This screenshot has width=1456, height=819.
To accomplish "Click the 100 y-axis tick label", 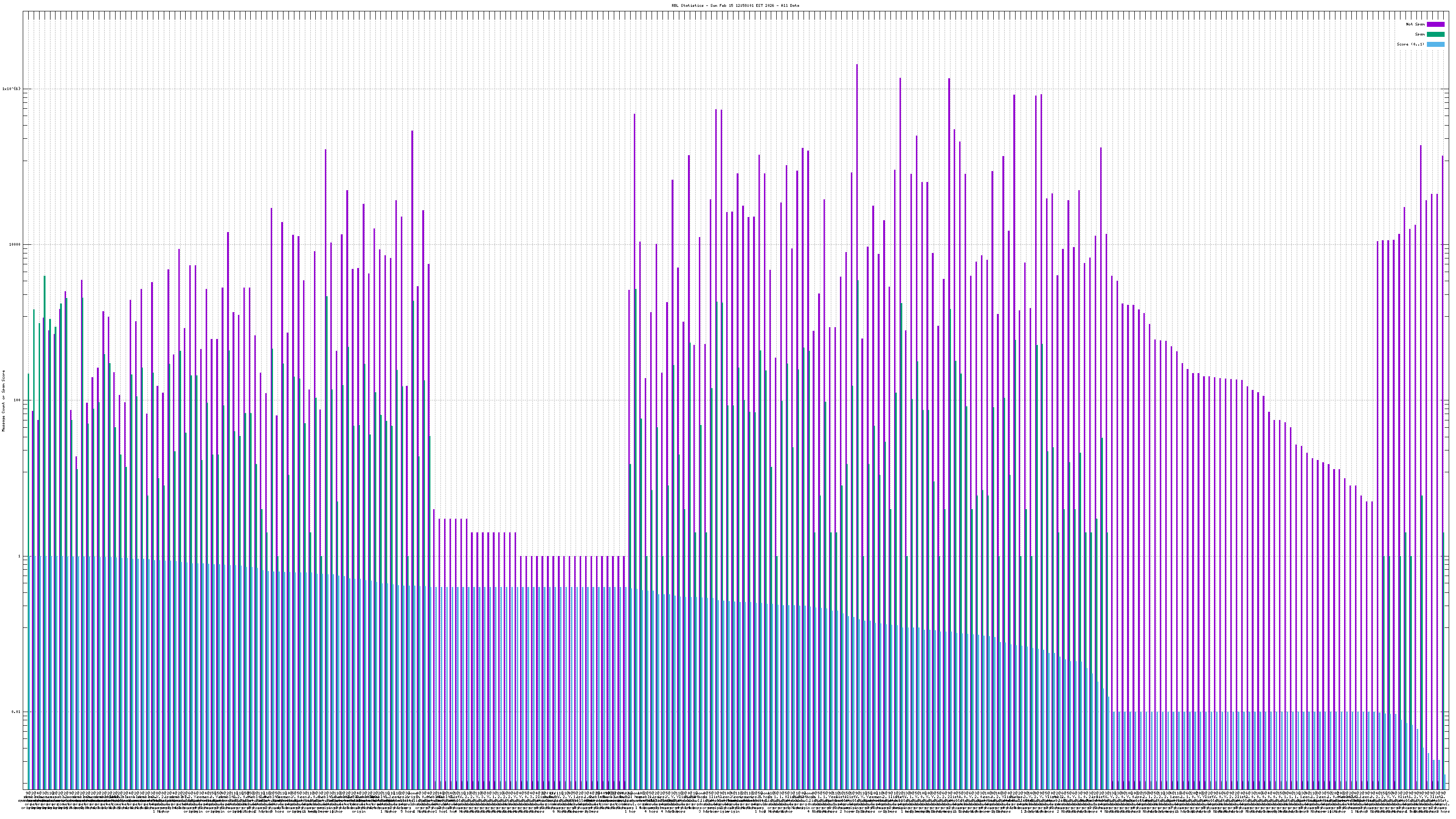I will (x=17, y=401).
